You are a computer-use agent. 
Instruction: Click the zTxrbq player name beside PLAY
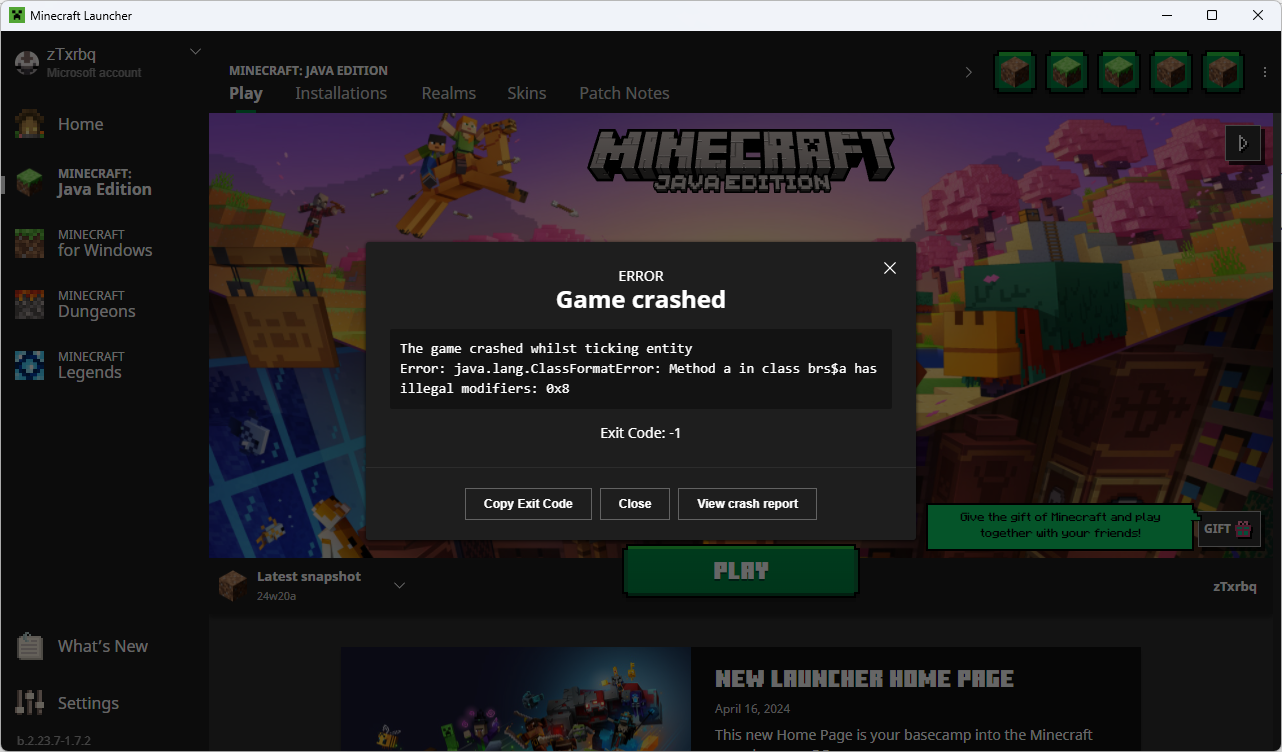(1234, 586)
